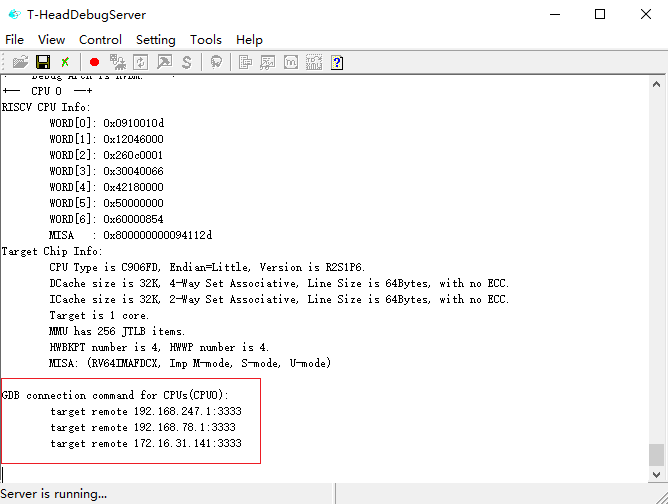Open the View menu
The width and height of the screenshot is (668, 504).
(x=51, y=39)
